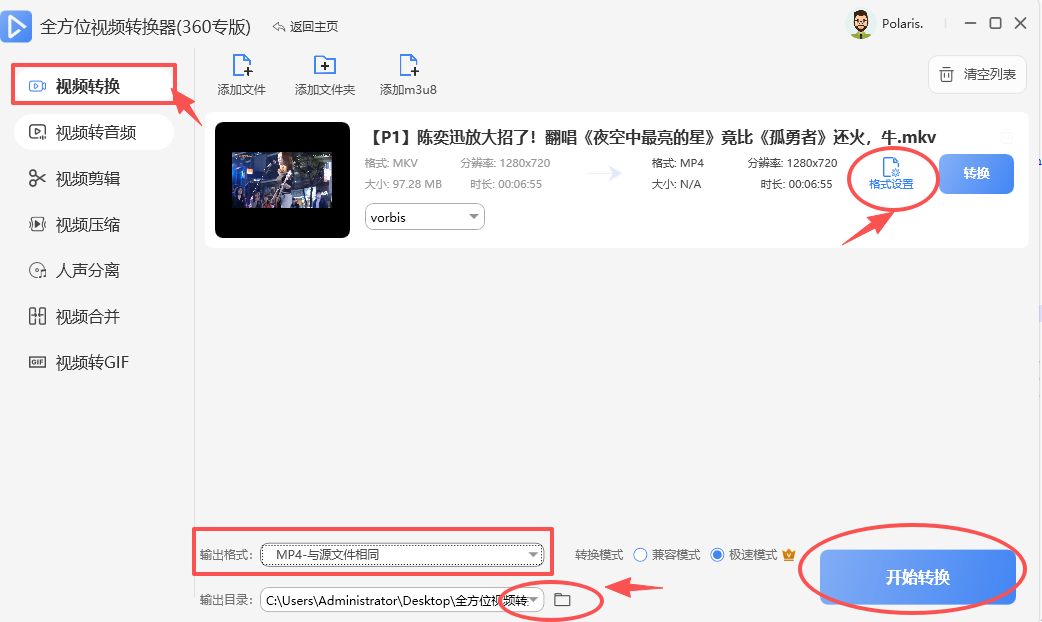Click the 清空列表 trash icon

pyautogui.click(x=945, y=74)
